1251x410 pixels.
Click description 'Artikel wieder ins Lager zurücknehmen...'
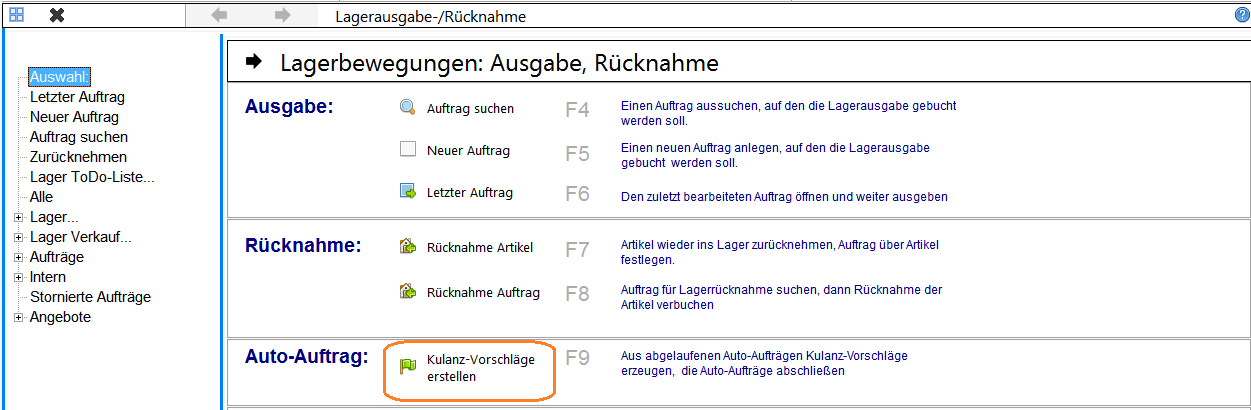pos(780,252)
